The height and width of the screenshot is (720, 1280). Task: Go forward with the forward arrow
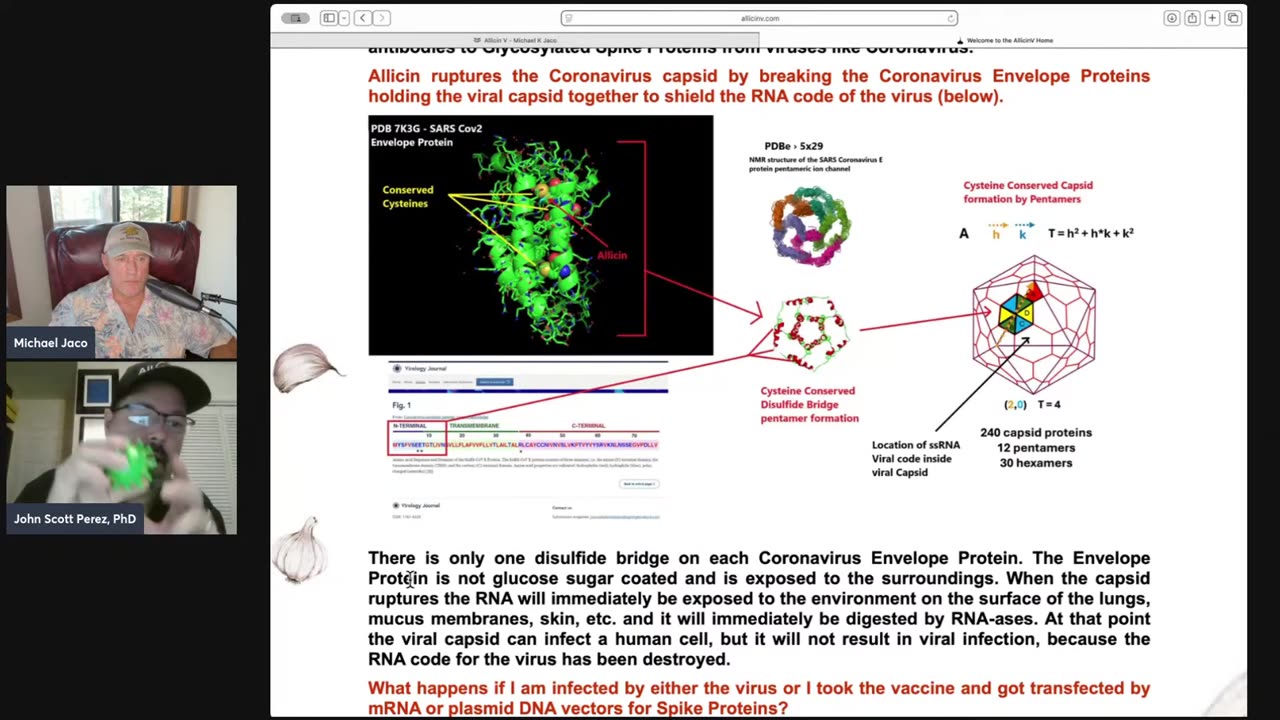[x=381, y=18]
